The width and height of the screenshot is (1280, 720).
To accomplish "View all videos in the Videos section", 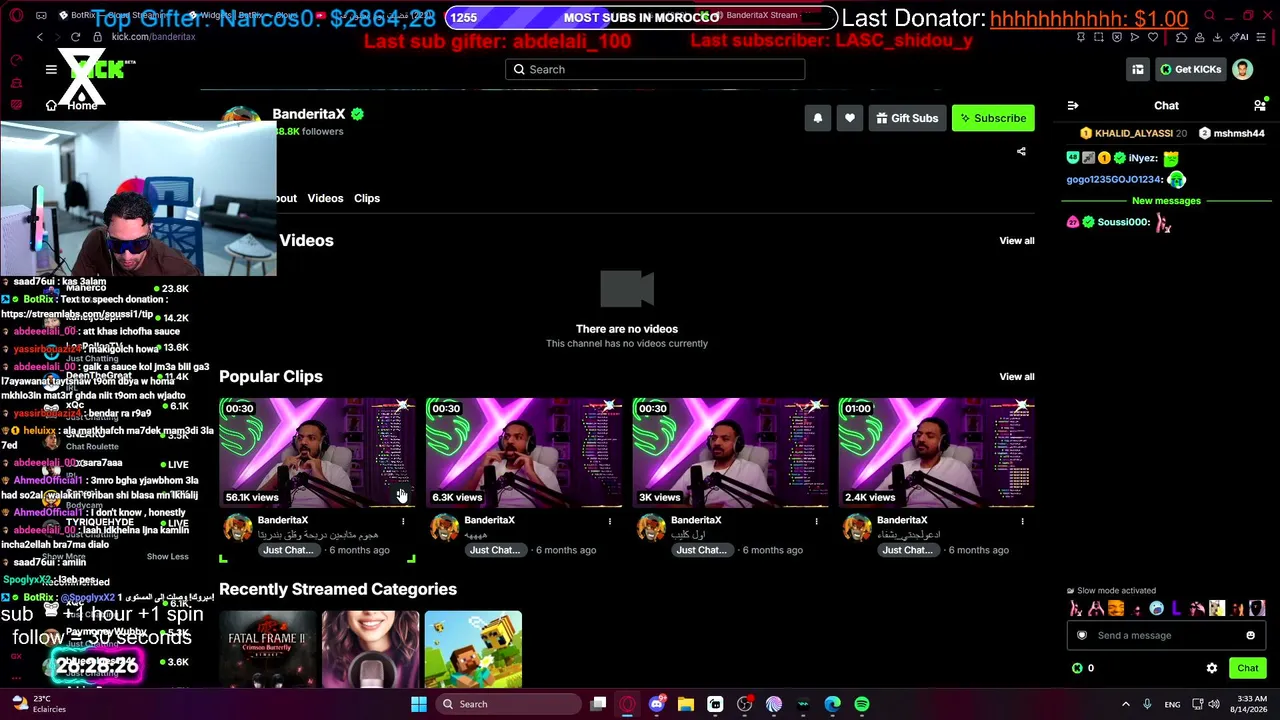I will pyautogui.click(x=1017, y=241).
